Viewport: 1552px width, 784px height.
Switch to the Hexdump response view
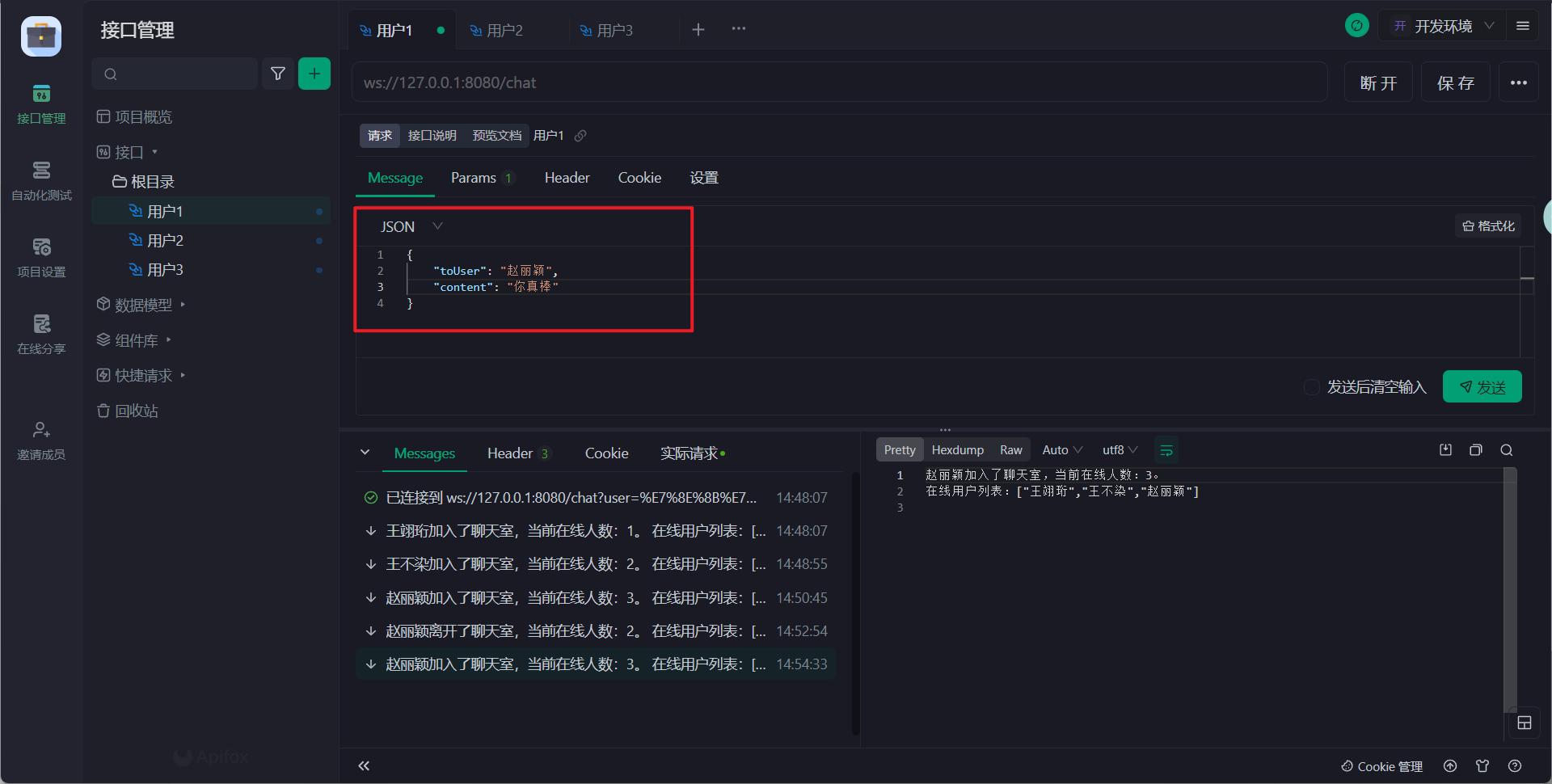957,449
